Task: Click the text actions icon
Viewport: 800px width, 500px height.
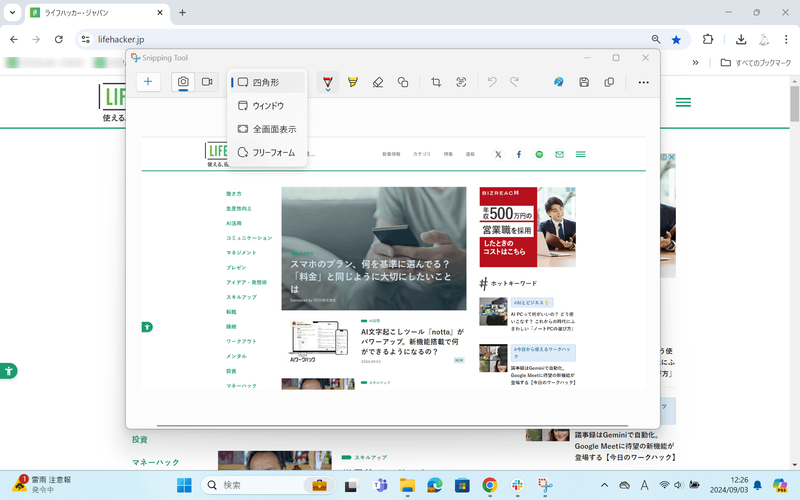Action: click(x=461, y=82)
